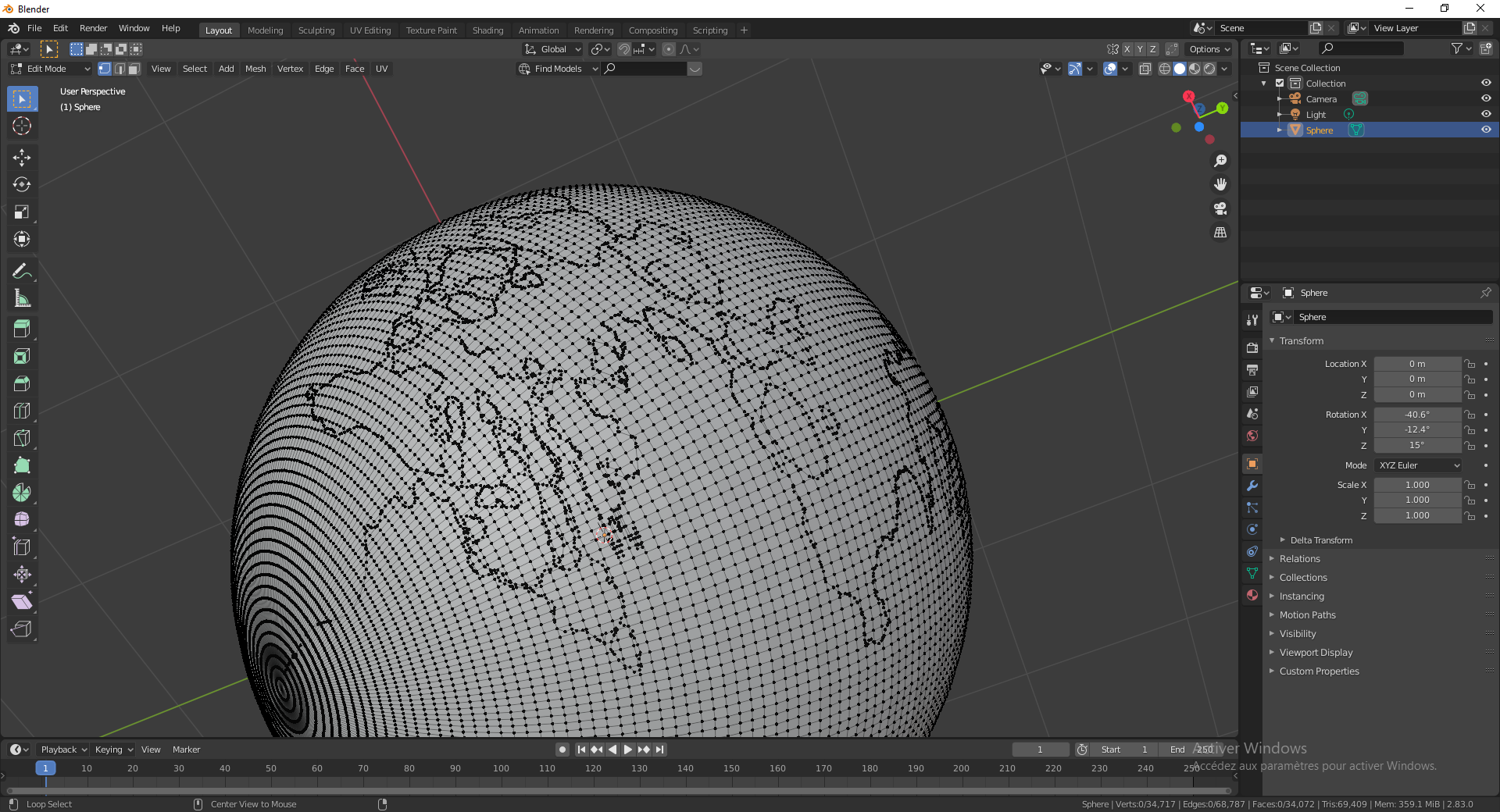
Task: Enable Vertex select mode
Action: [x=105, y=69]
